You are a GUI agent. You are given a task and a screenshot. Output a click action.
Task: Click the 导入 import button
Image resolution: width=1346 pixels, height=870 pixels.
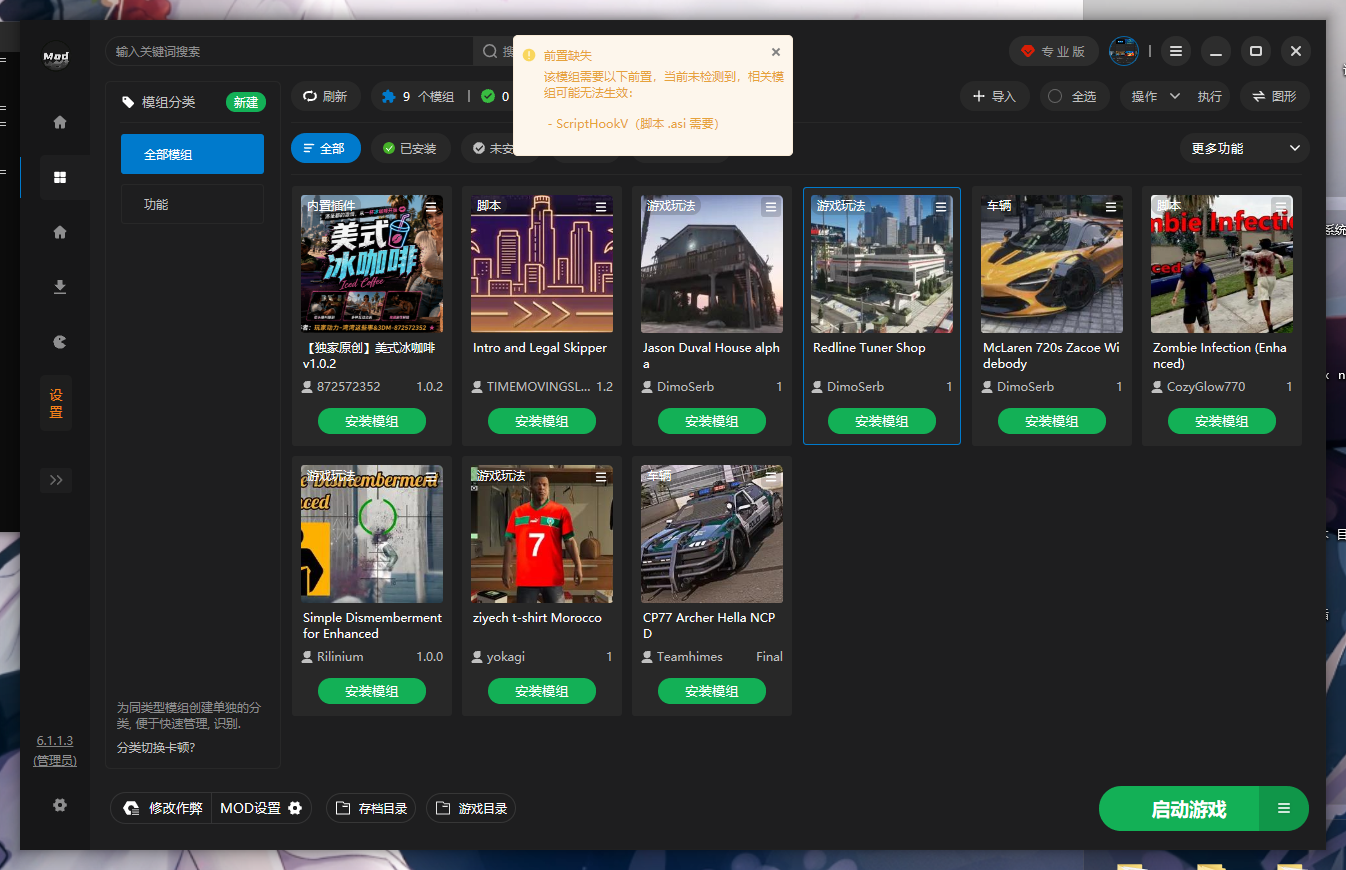[x=994, y=96]
